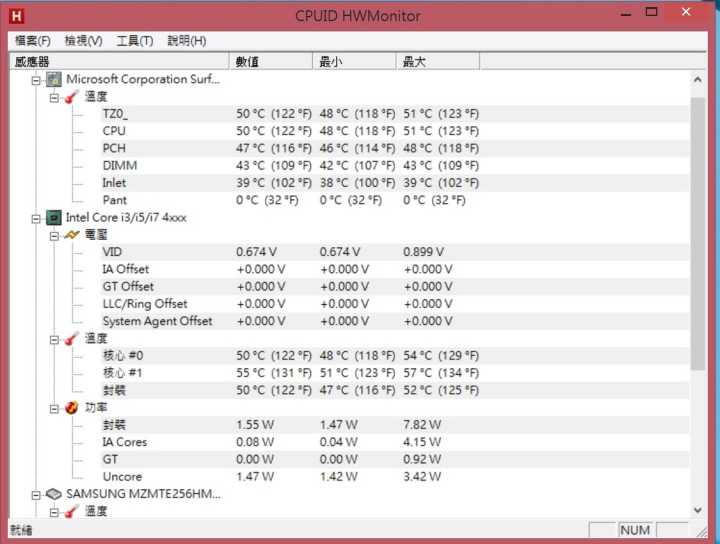
Task: Select the GT Offset row
Action: click(x=395, y=286)
